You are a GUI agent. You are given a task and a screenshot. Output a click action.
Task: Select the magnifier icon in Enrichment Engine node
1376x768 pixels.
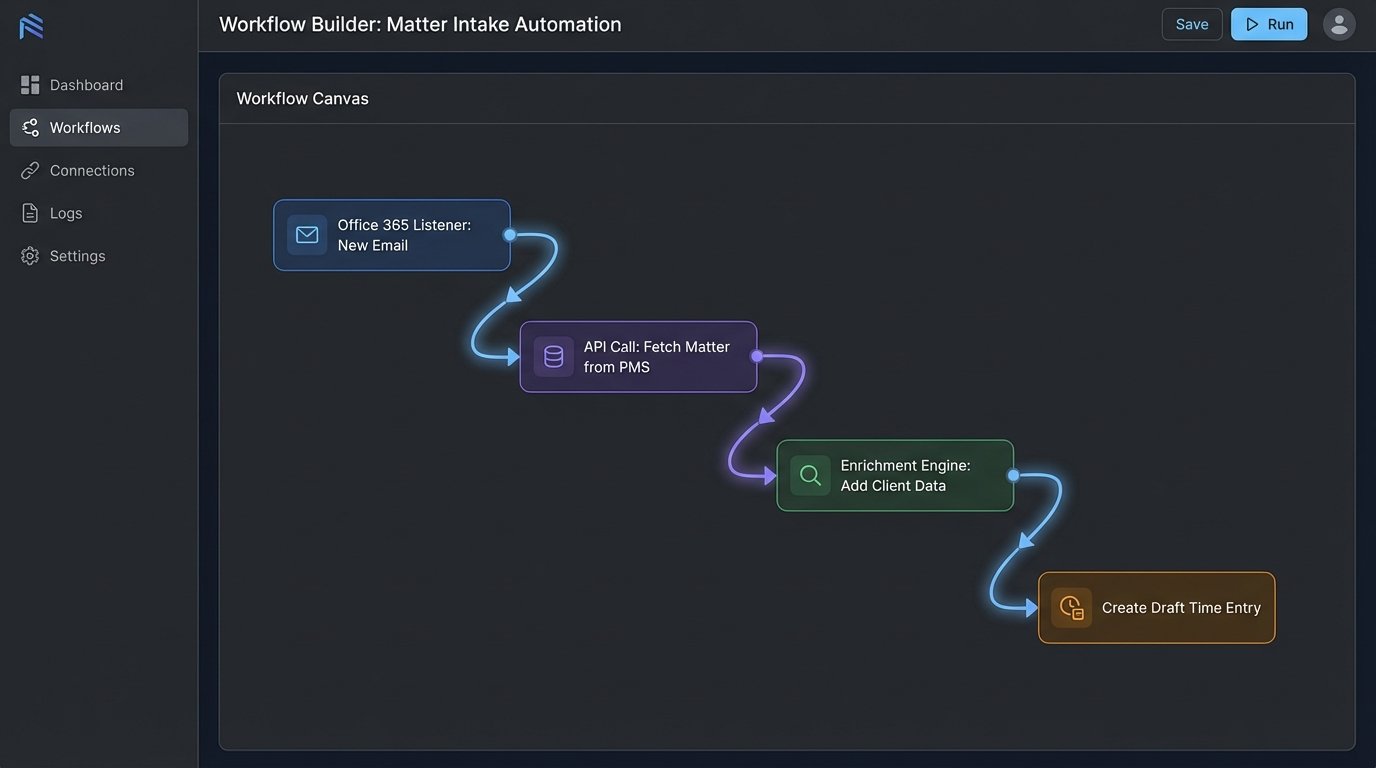pos(810,475)
